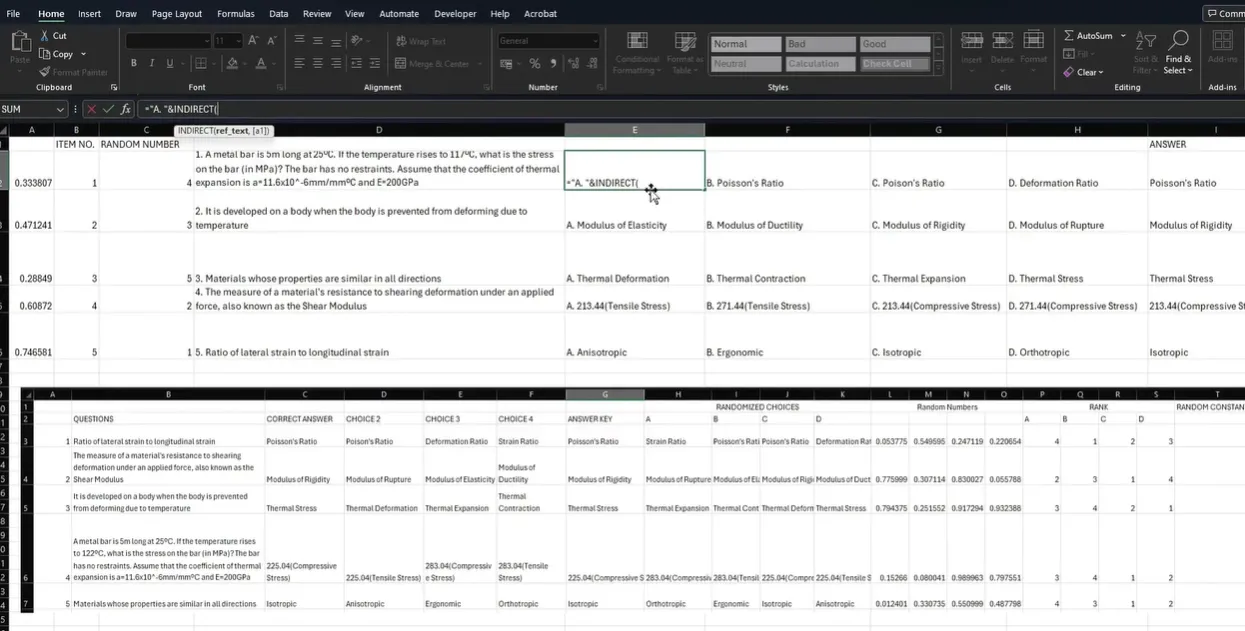Screen dimensions: 1245x631
Task: Click the Copy icon in Clipboard group
Action: (x=45, y=54)
